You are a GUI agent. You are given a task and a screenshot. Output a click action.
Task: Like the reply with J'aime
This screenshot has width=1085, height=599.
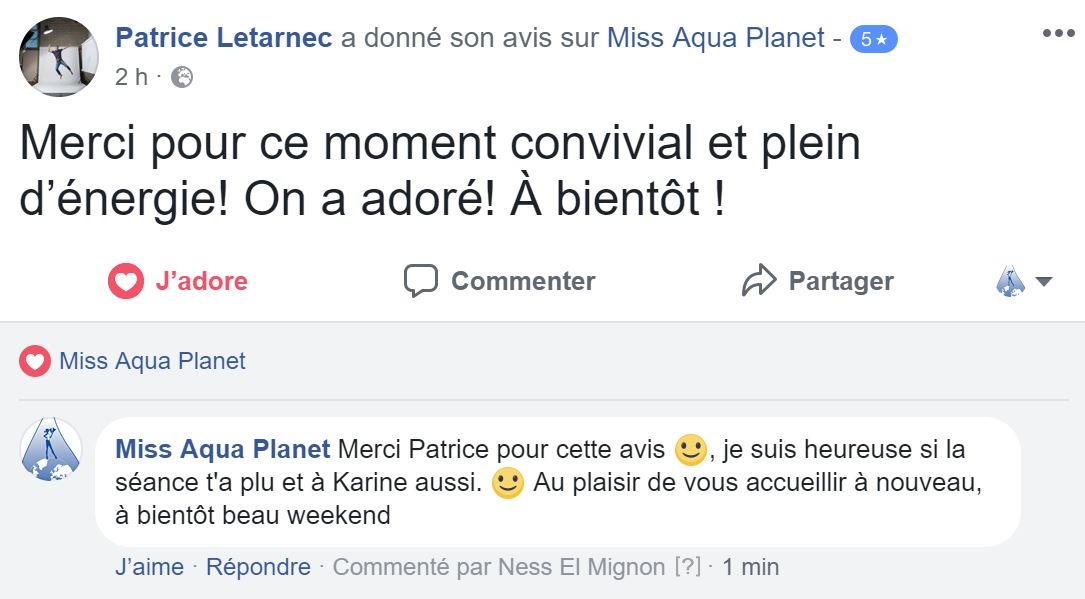pos(149,567)
